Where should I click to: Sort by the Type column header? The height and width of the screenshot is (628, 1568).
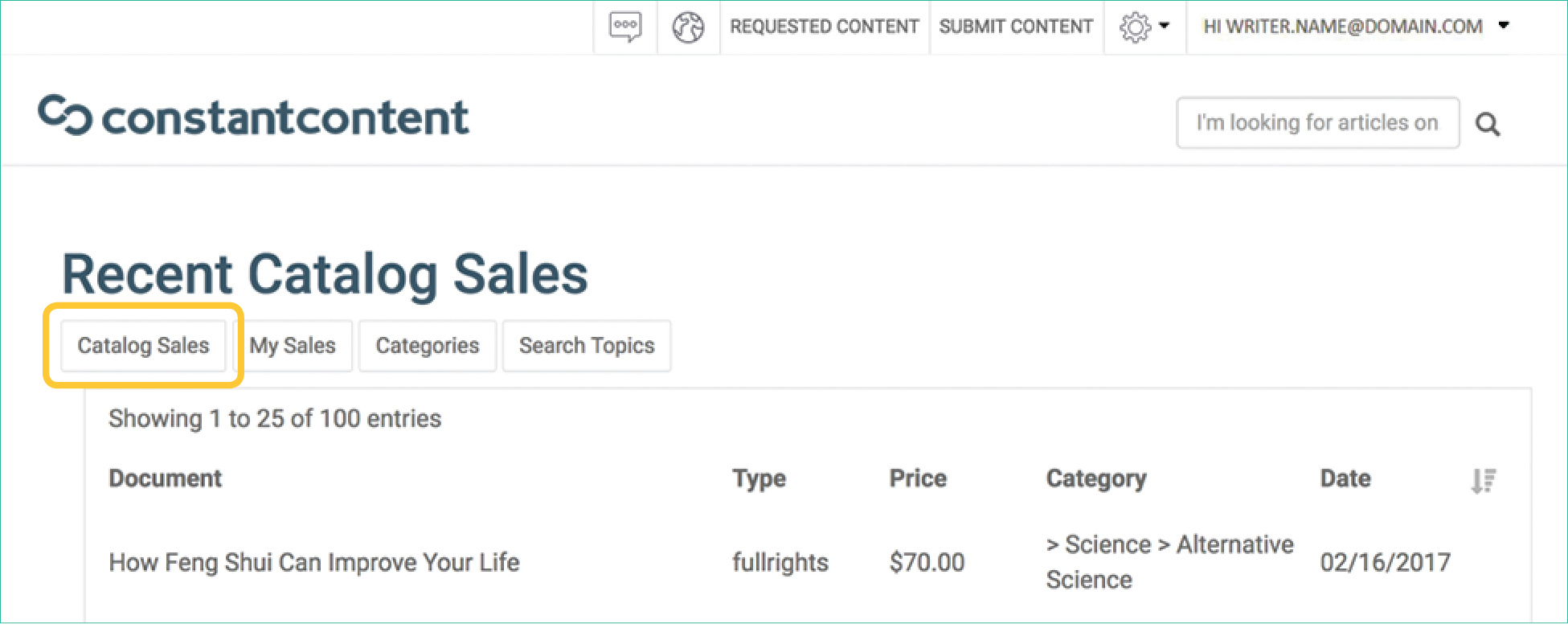(759, 478)
